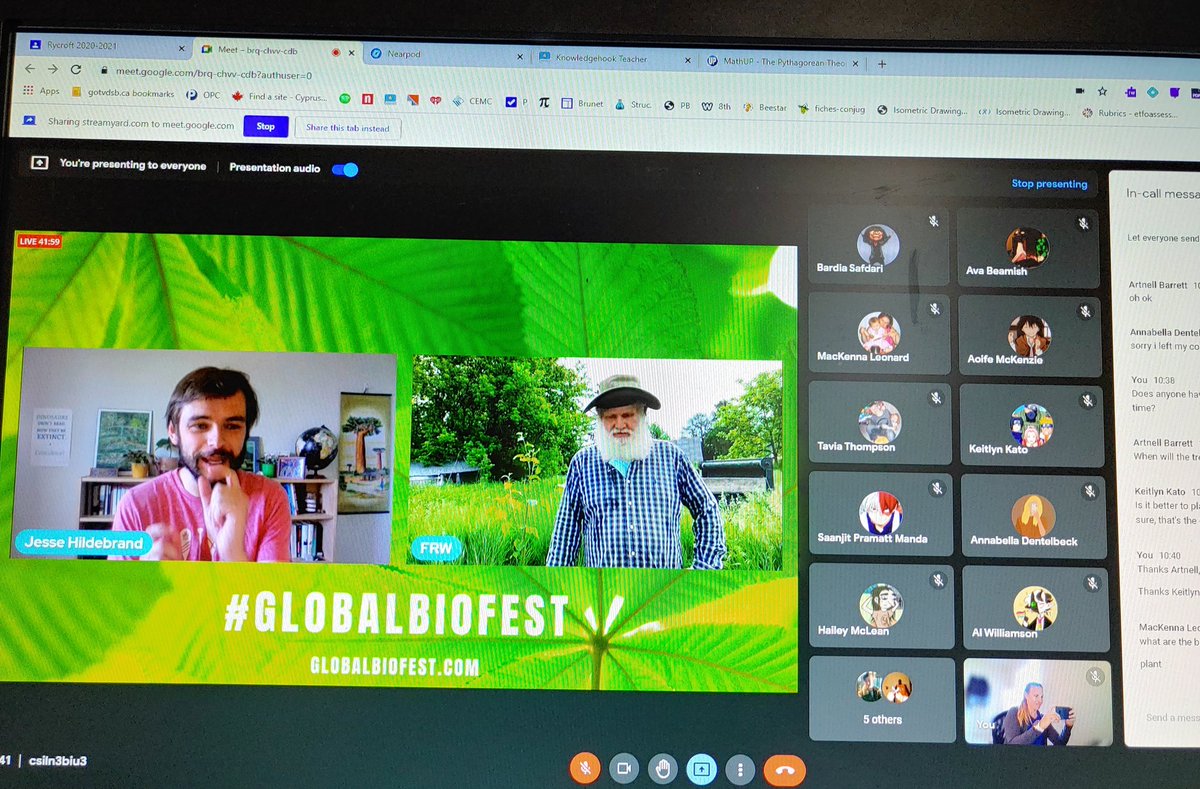The height and width of the screenshot is (789, 1200).
Task: Select Hailey McLean's participant tile
Action: coord(881,606)
